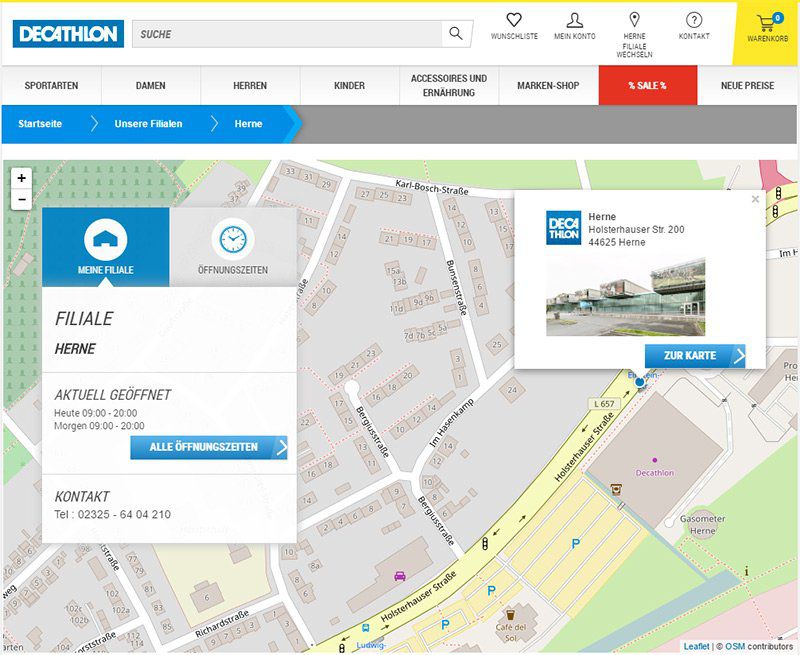
Task: Click the L 657 road sign label
Action: click(x=604, y=404)
